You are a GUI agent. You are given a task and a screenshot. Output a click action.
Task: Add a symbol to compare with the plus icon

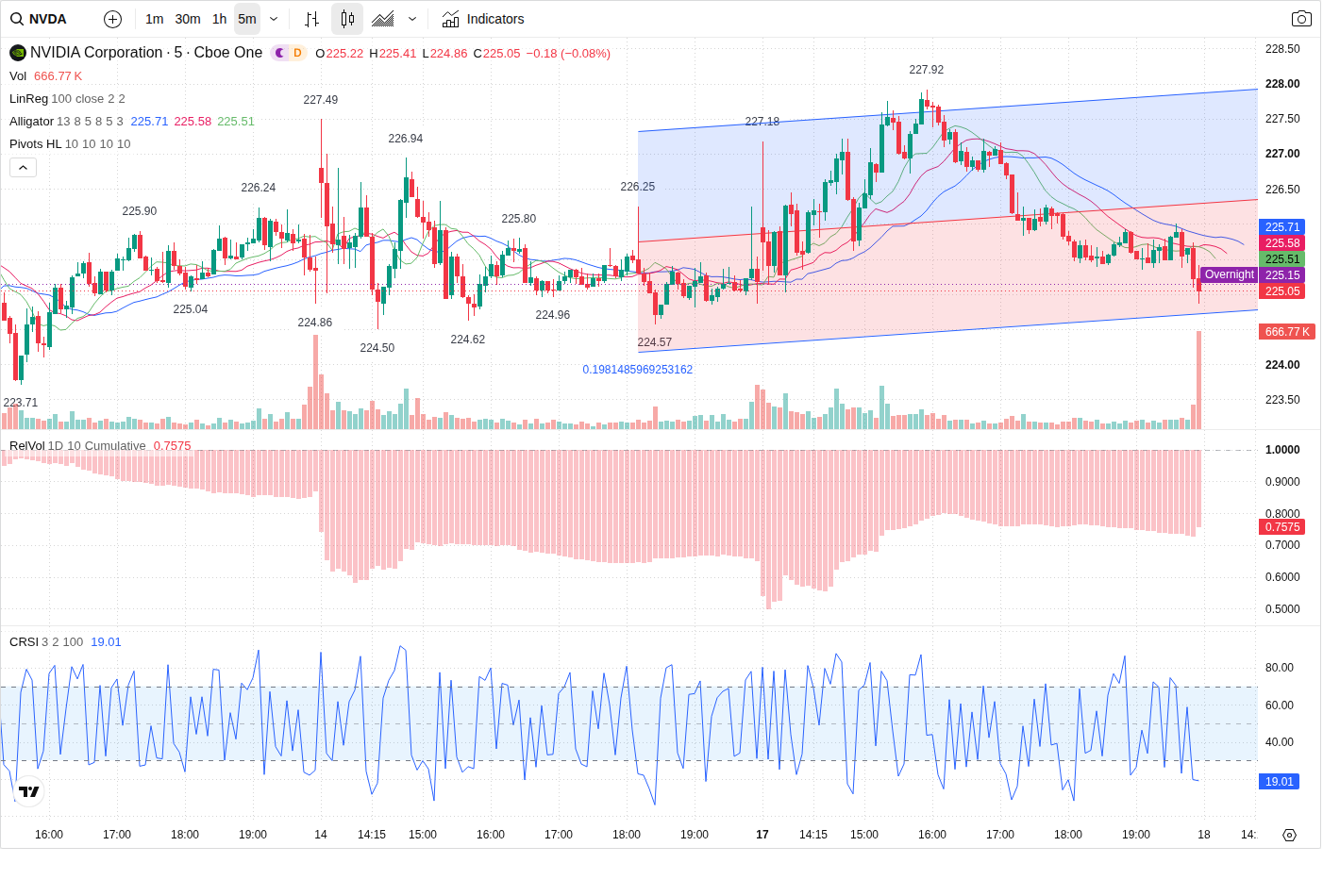[112, 19]
